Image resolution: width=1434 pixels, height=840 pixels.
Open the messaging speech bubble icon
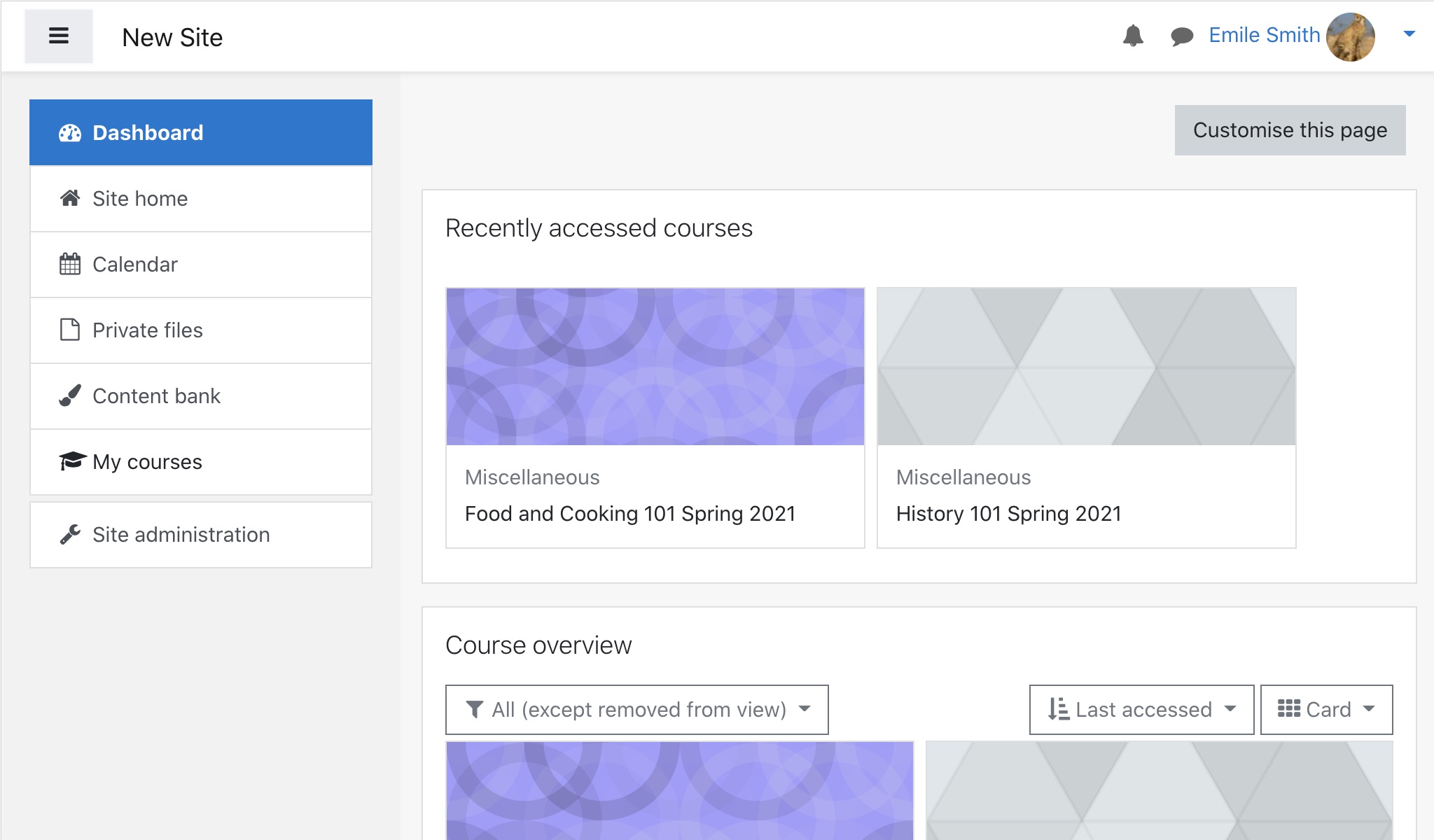coord(1182,36)
